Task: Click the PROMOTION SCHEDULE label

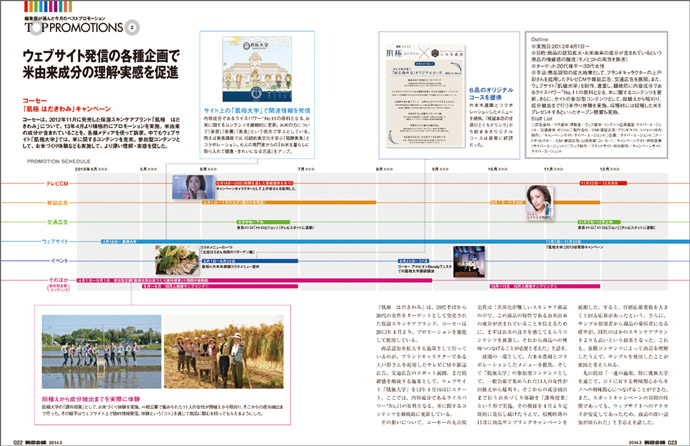Action: [x=59, y=161]
